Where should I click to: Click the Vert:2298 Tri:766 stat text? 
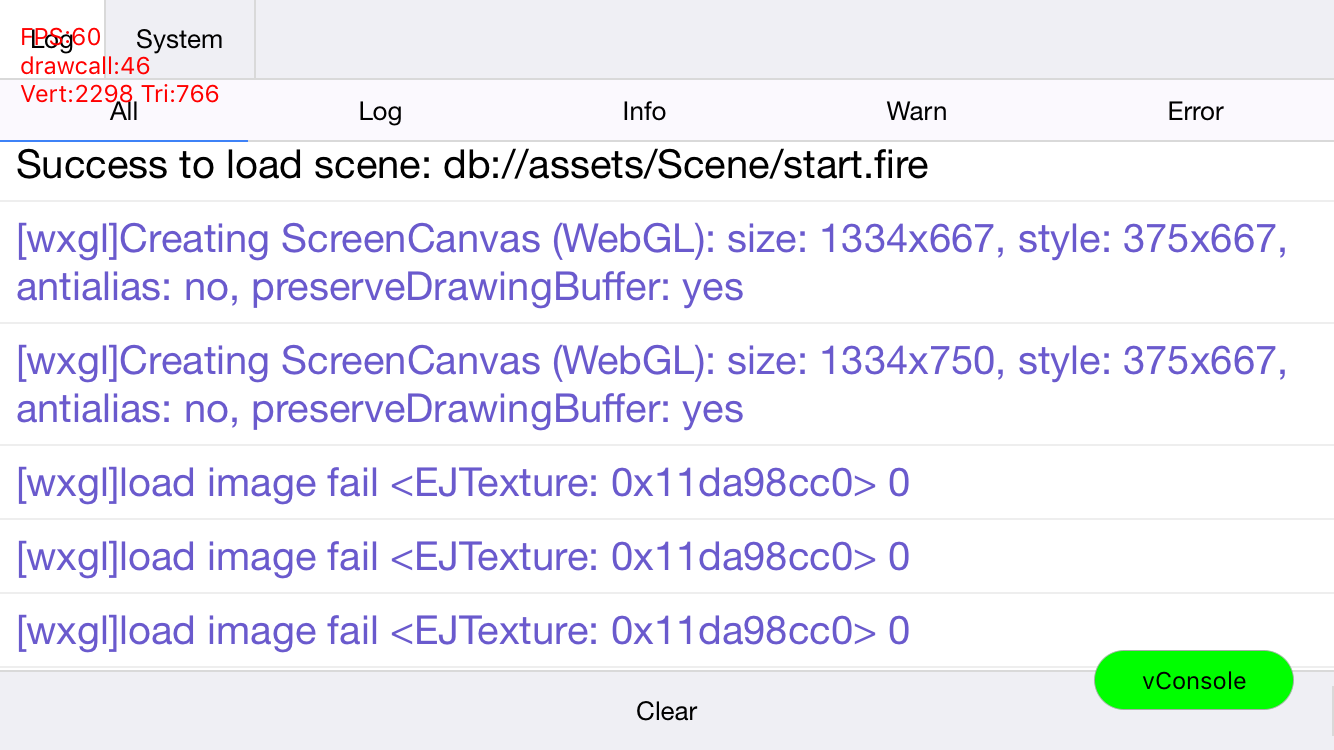(120, 94)
